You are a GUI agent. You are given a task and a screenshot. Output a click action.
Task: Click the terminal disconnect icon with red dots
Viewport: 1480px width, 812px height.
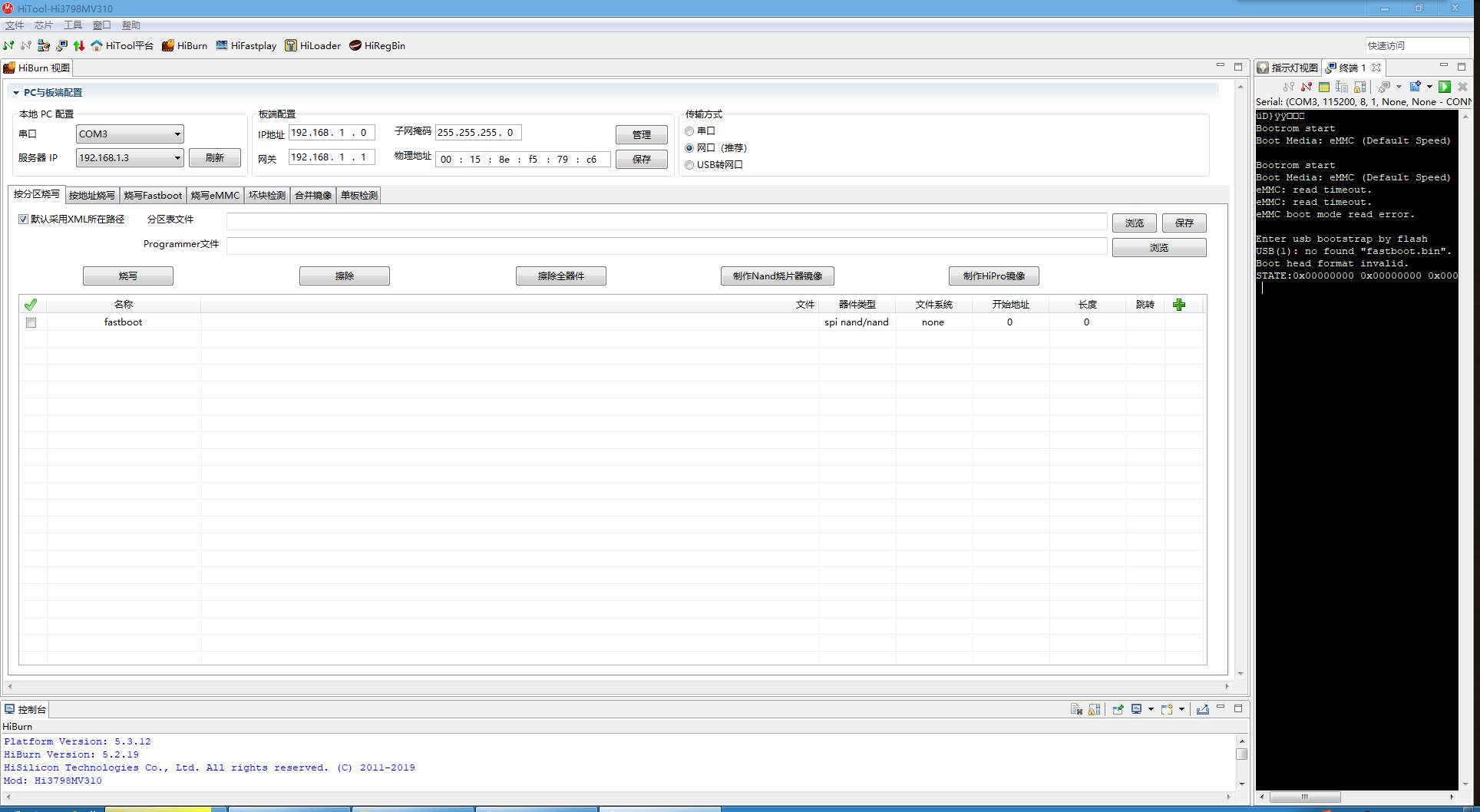pyautogui.click(x=1306, y=87)
